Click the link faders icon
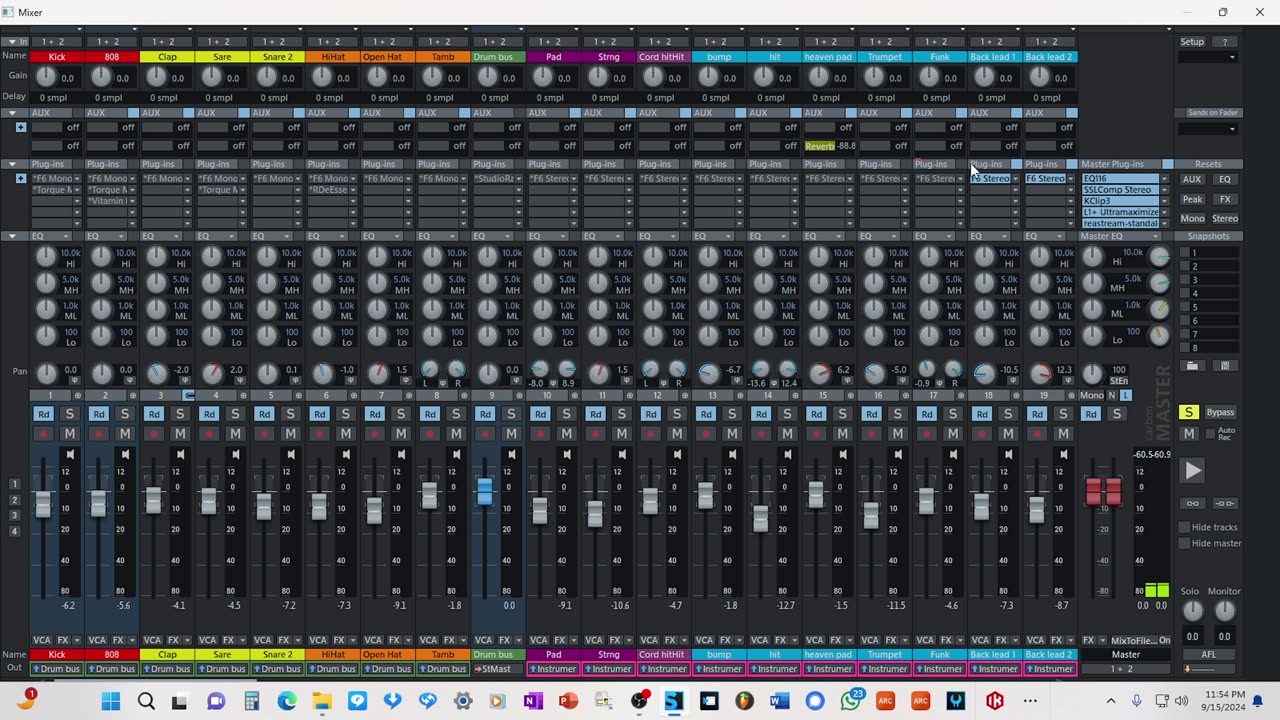 tap(1192, 504)
